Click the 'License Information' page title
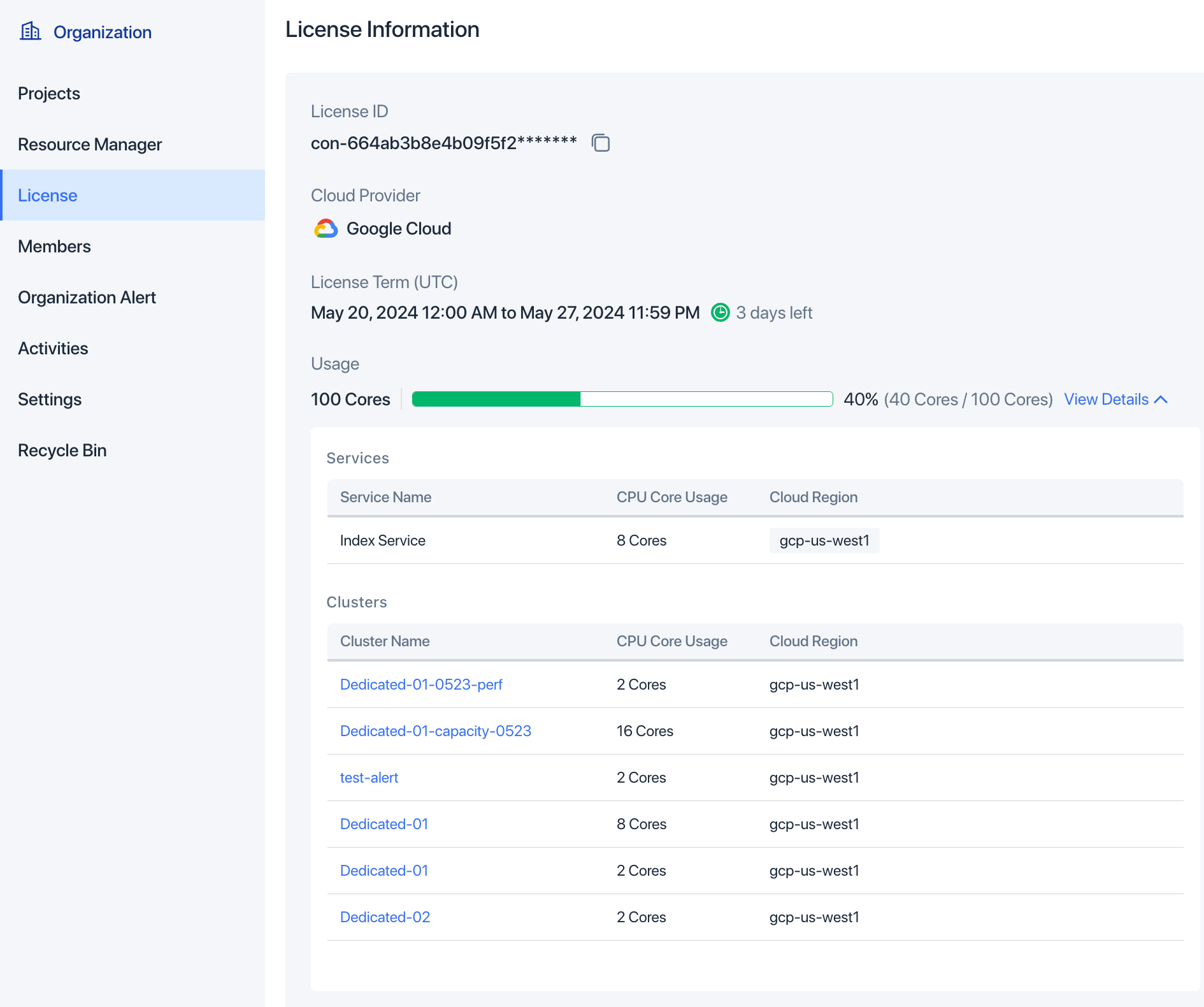This screenshot has width=1204, height=1007. pos(382,29)
